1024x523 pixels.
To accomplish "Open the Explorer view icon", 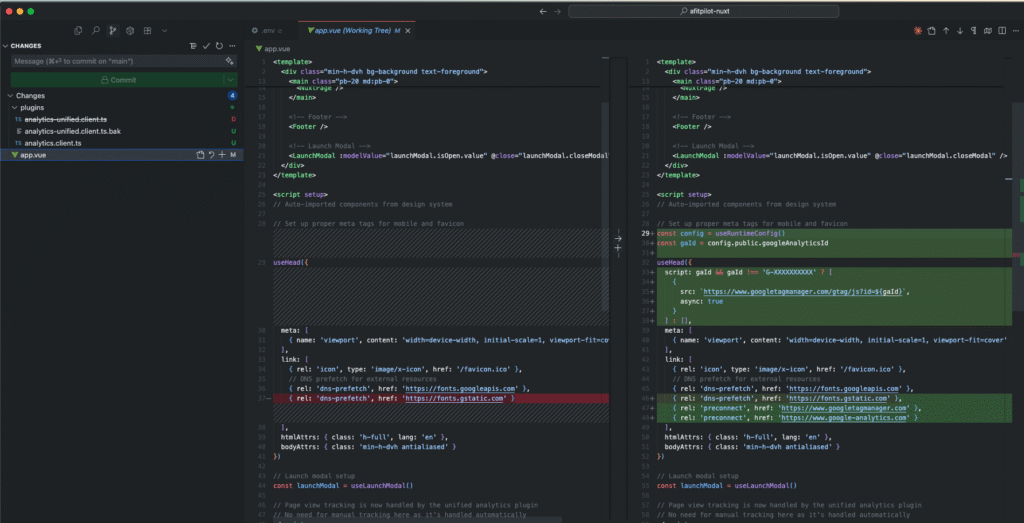I will pyautogui.click(x=77, y=32).
